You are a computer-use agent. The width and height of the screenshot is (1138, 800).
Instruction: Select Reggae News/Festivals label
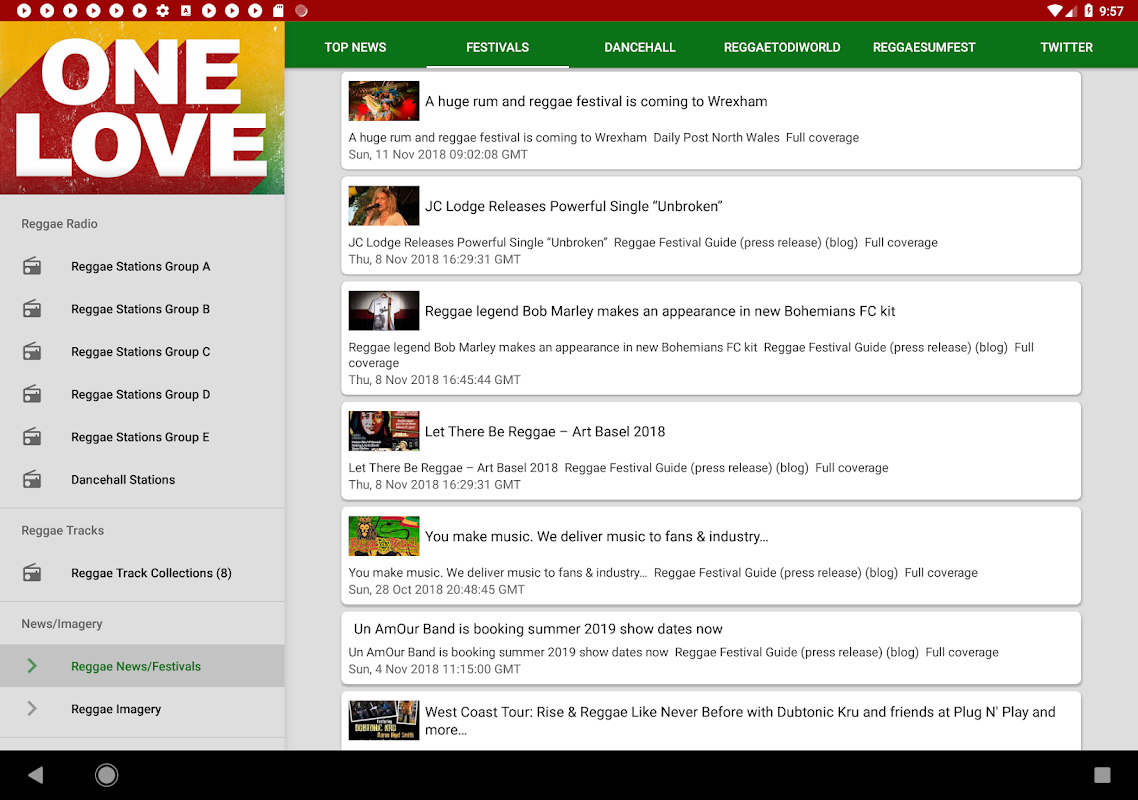pyautogui.click(x=136, y=666)
